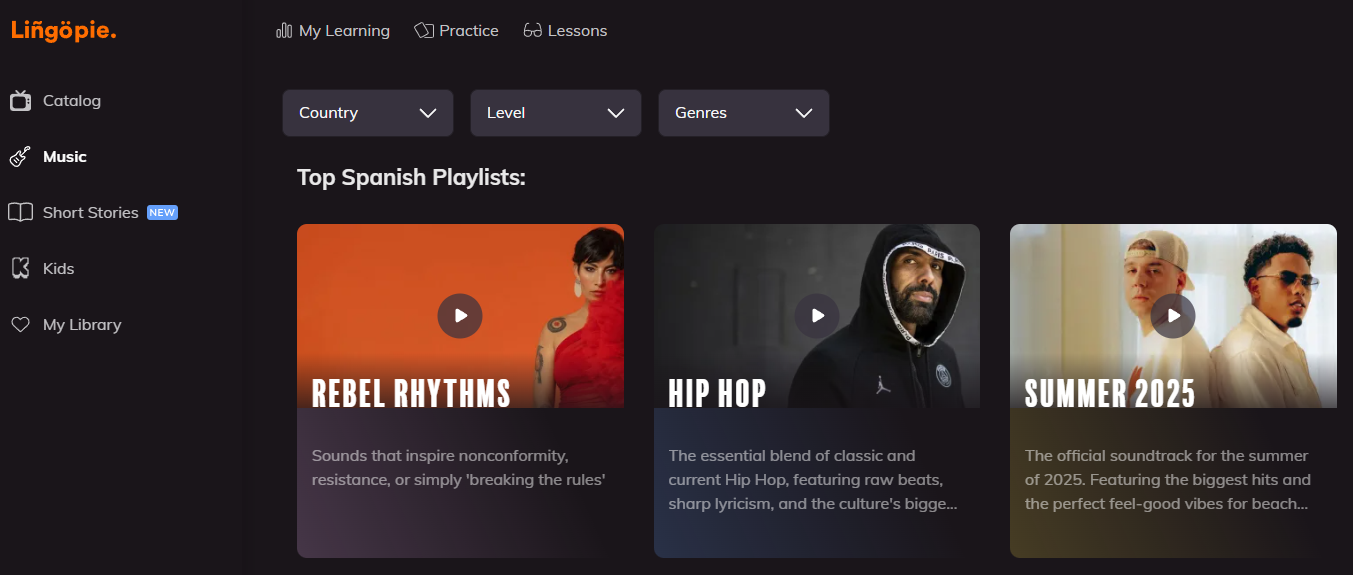Click the heart icon beside My Library

point(20,324)
